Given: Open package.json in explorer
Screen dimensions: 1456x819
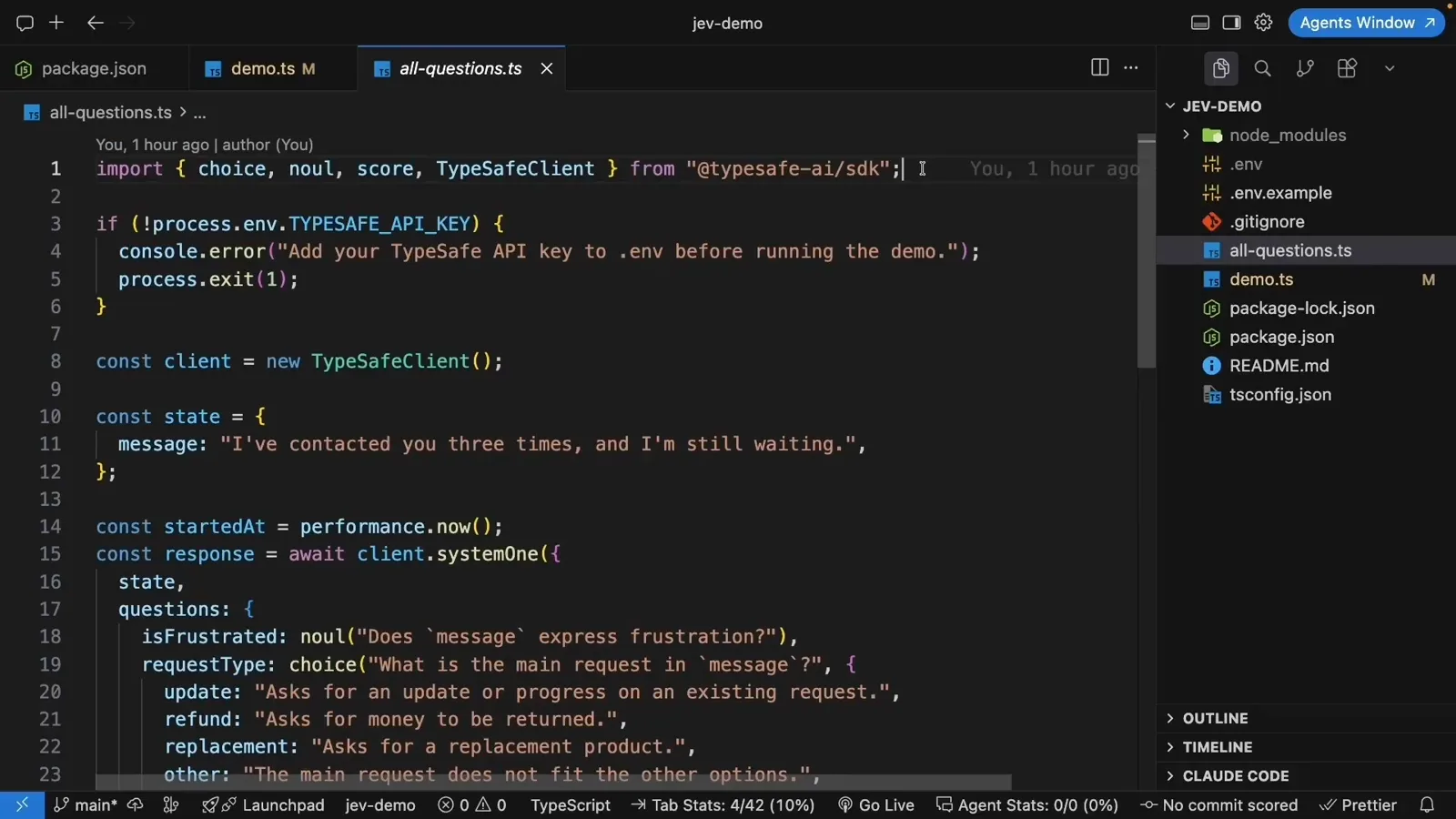Looking at the screenshot, I should tap(1307, 337).
